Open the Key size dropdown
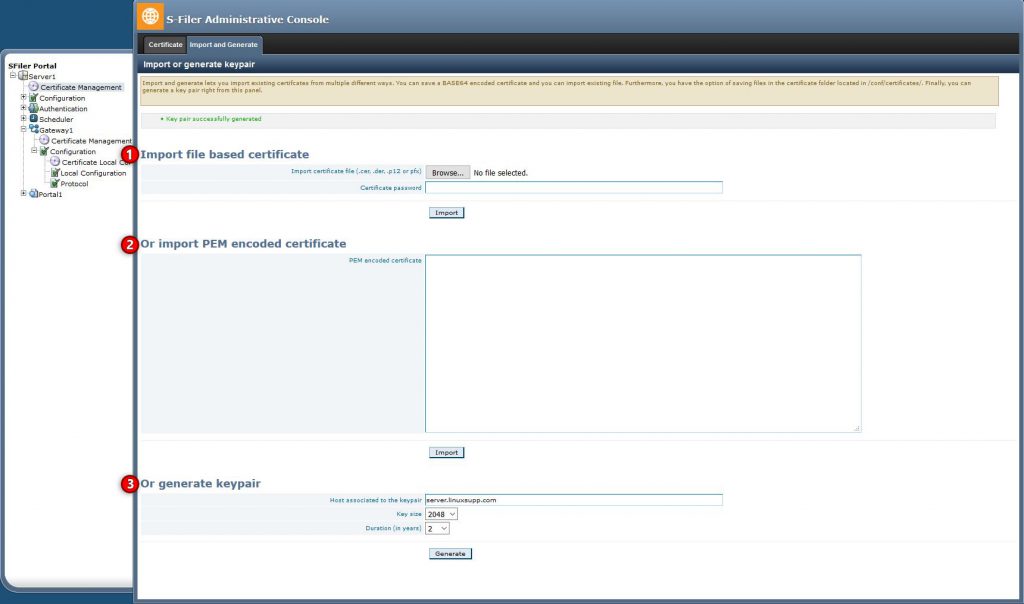The image size is (1024, 604). pos(441,514)
